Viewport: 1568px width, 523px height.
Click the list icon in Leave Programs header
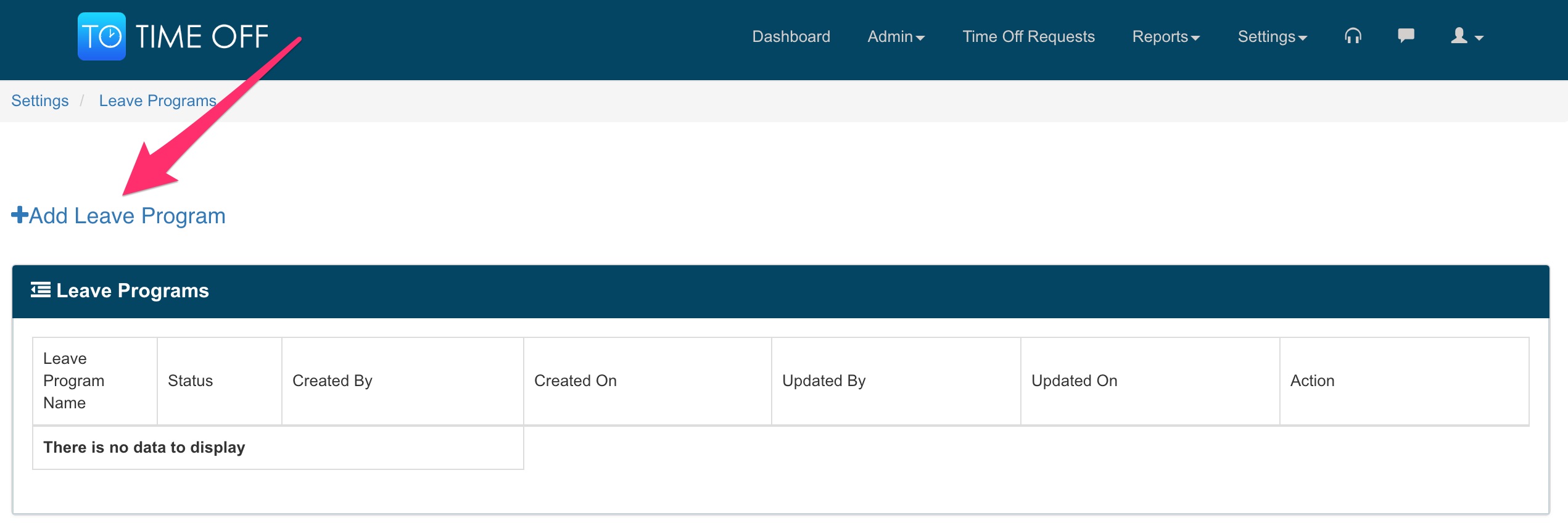pyautogui.click(x=41, y=290)
